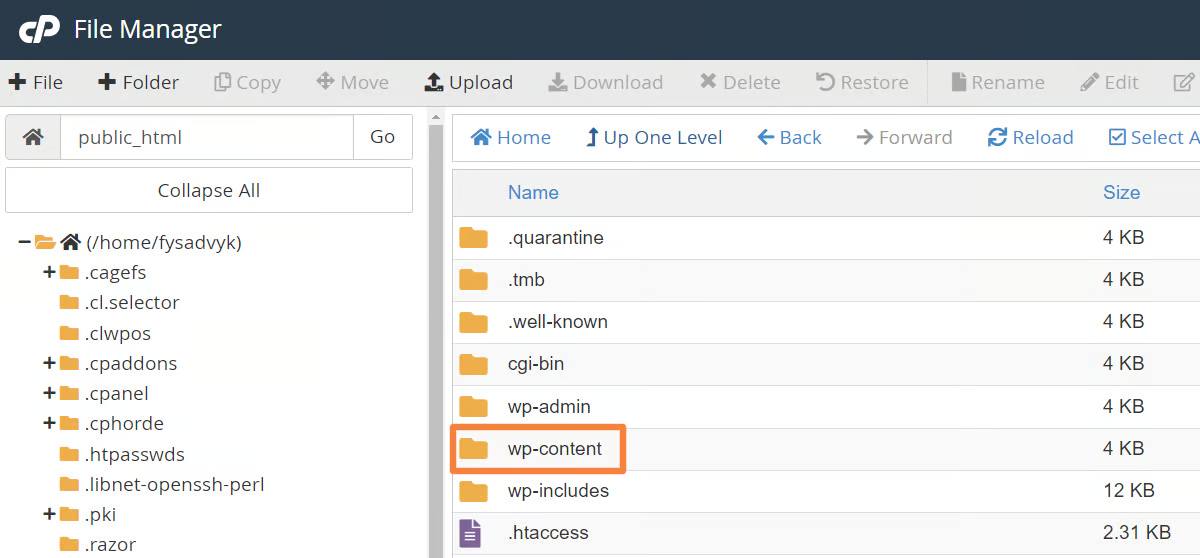Create a new file with +File
The width and height of the screenshot is (1200, 558).
[x=35, y=82]
